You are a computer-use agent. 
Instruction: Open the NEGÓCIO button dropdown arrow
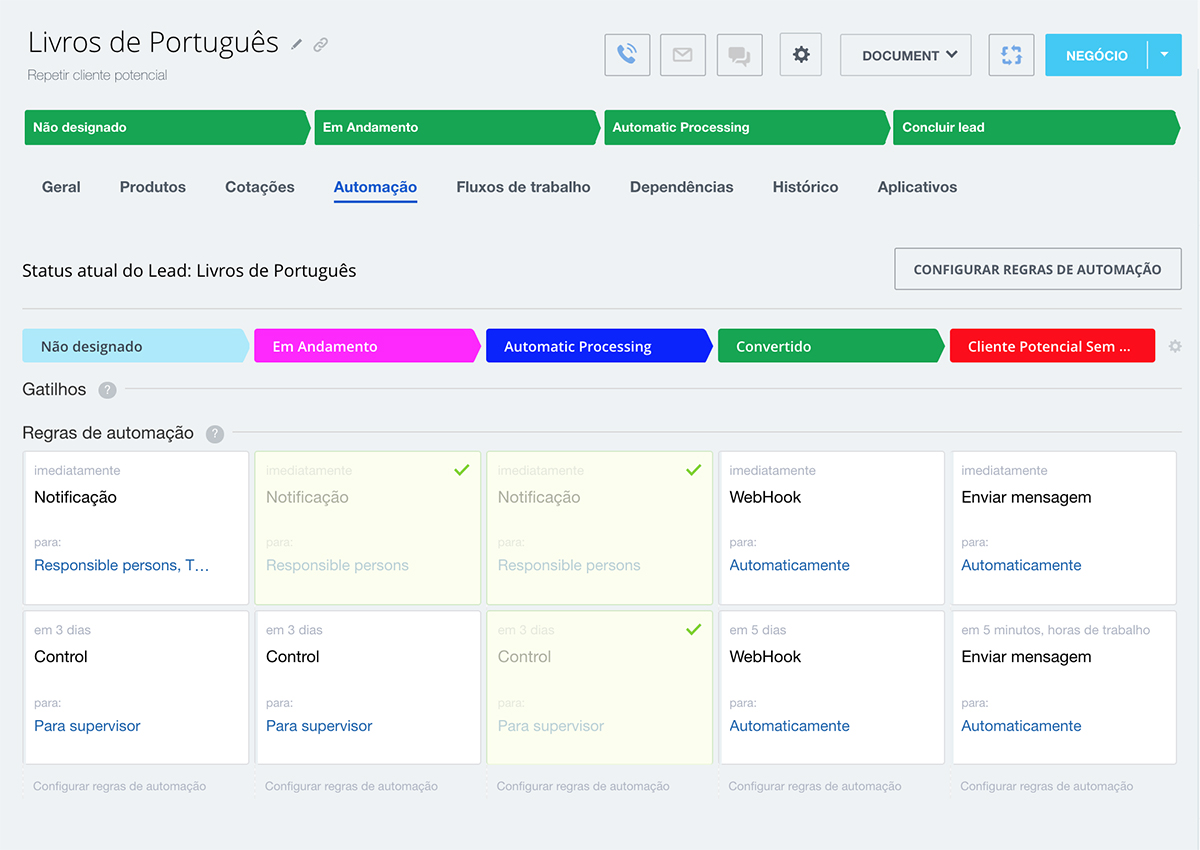[x=1164, y=55]
